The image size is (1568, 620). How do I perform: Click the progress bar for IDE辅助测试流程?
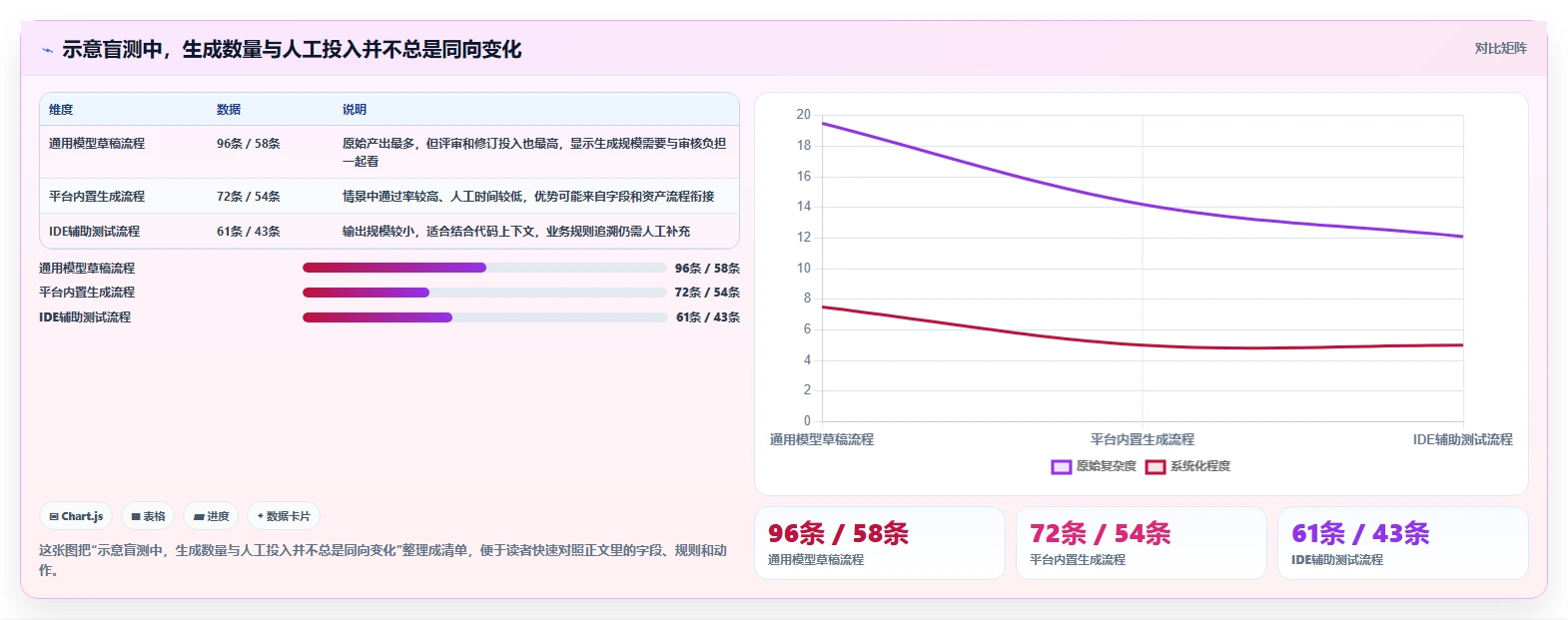(x=484, y=317)
